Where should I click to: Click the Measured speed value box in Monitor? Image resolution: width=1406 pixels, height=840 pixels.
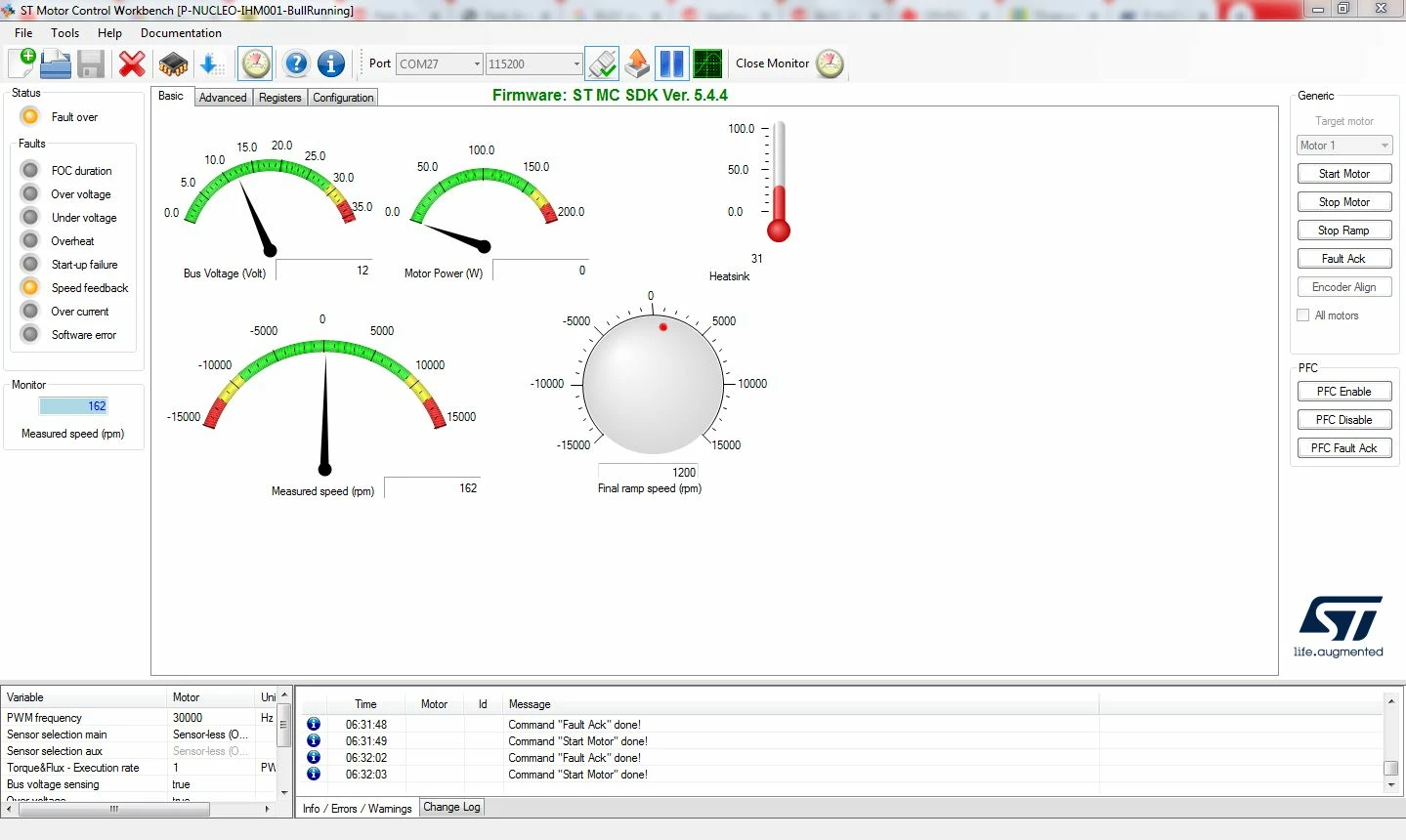click(73, 406)
